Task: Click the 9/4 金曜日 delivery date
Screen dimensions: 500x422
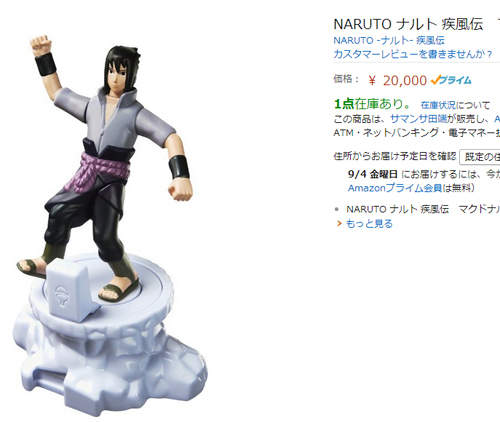Action: click(x=373, y=174)
